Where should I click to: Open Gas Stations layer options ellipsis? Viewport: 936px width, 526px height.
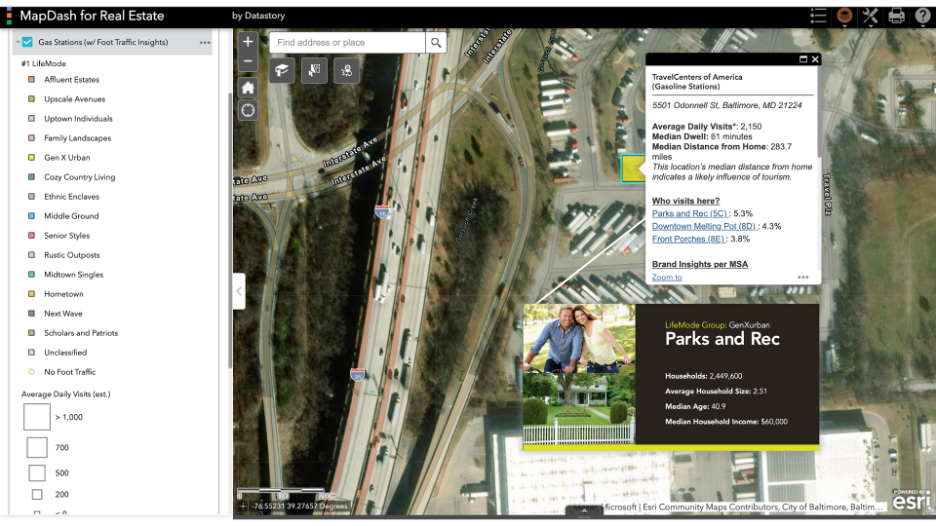[205, 42]
